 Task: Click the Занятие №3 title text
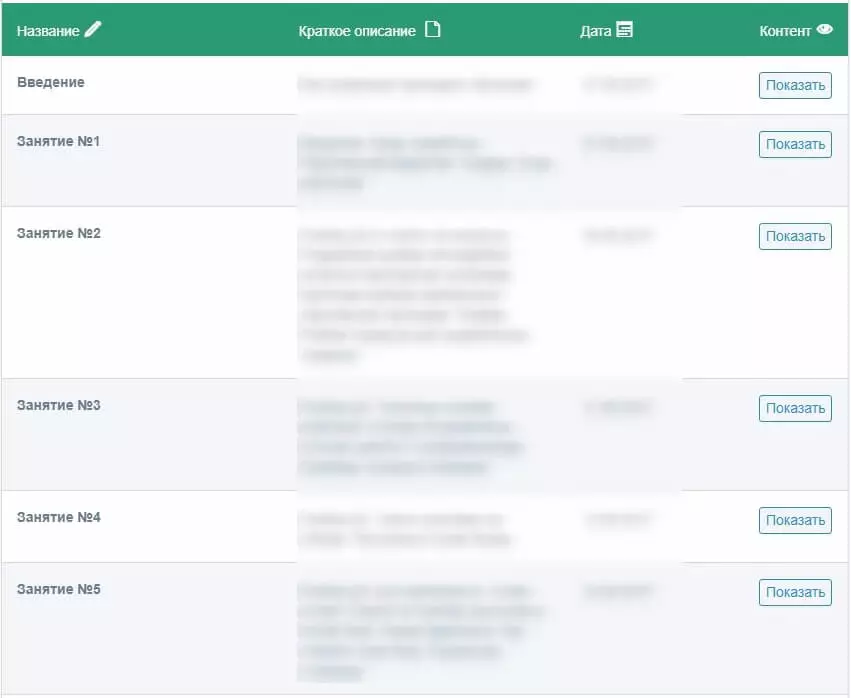click(59, 405)
